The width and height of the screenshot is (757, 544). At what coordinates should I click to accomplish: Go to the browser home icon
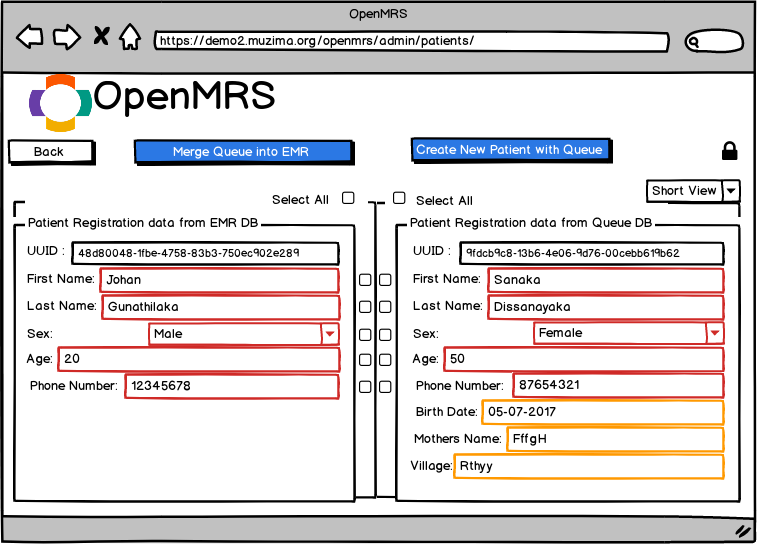click(x=130, y=37)
